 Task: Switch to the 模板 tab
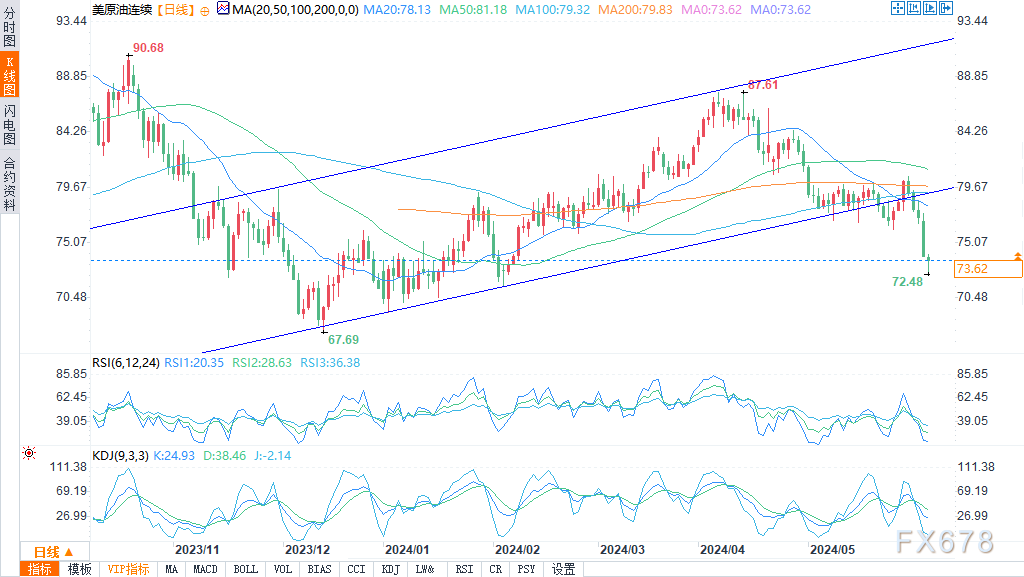(80, 569)
